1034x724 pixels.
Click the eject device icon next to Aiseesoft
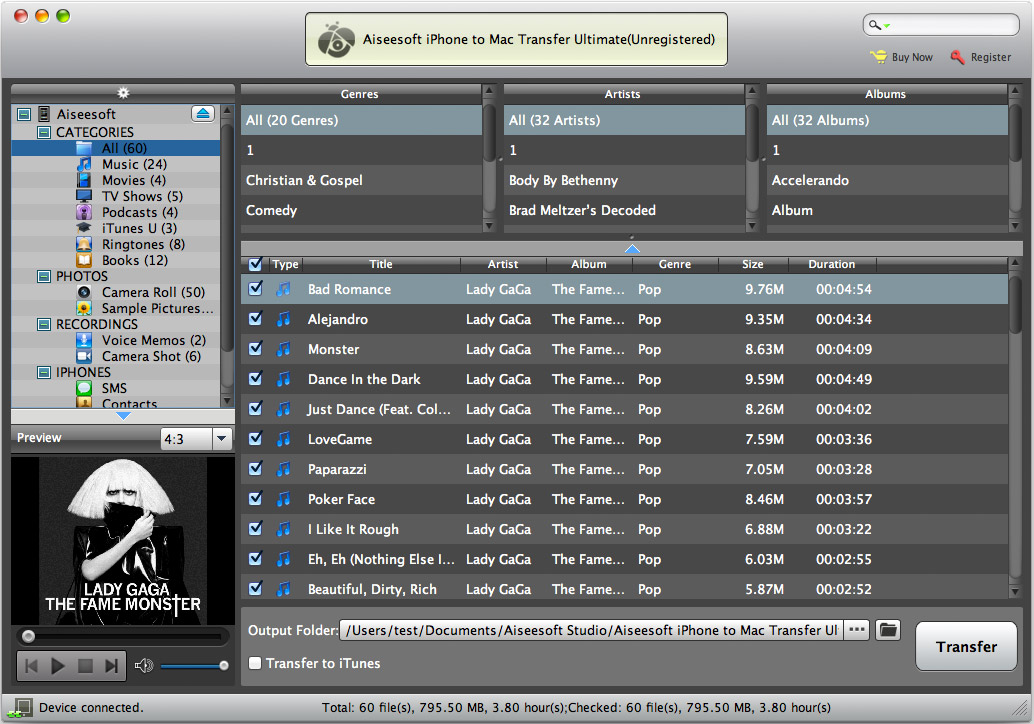point(203,114)
